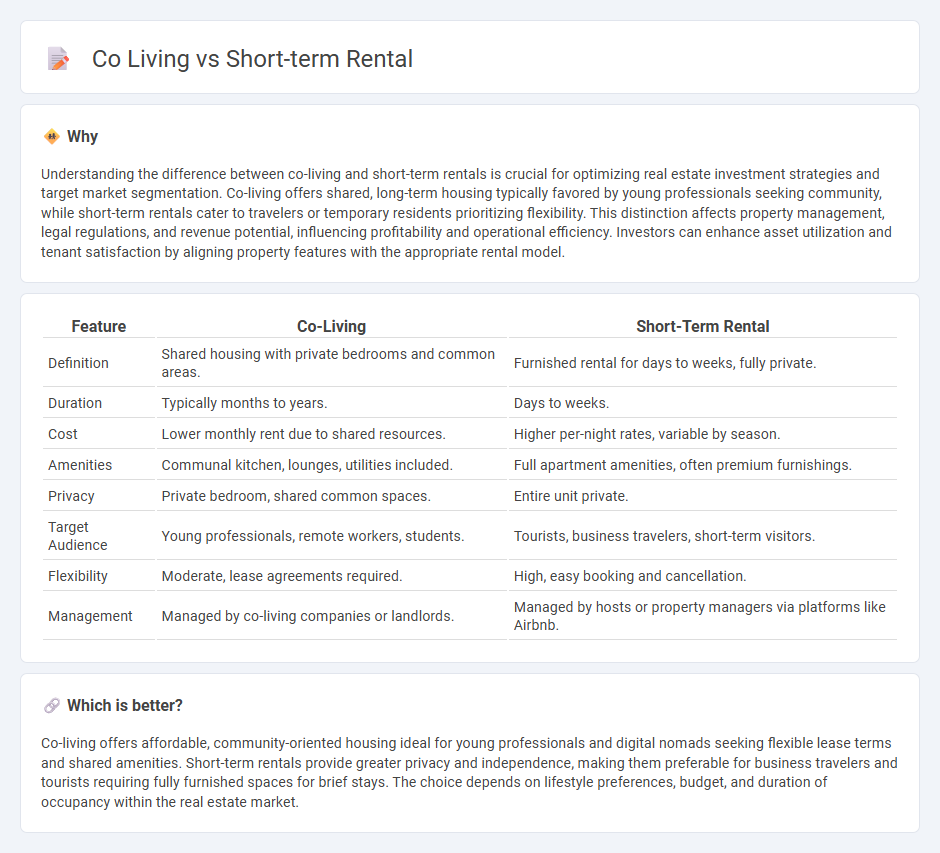Click cell 'High, easy booking and cancellation.'
The image size is (940, 853).
(703, 576)
